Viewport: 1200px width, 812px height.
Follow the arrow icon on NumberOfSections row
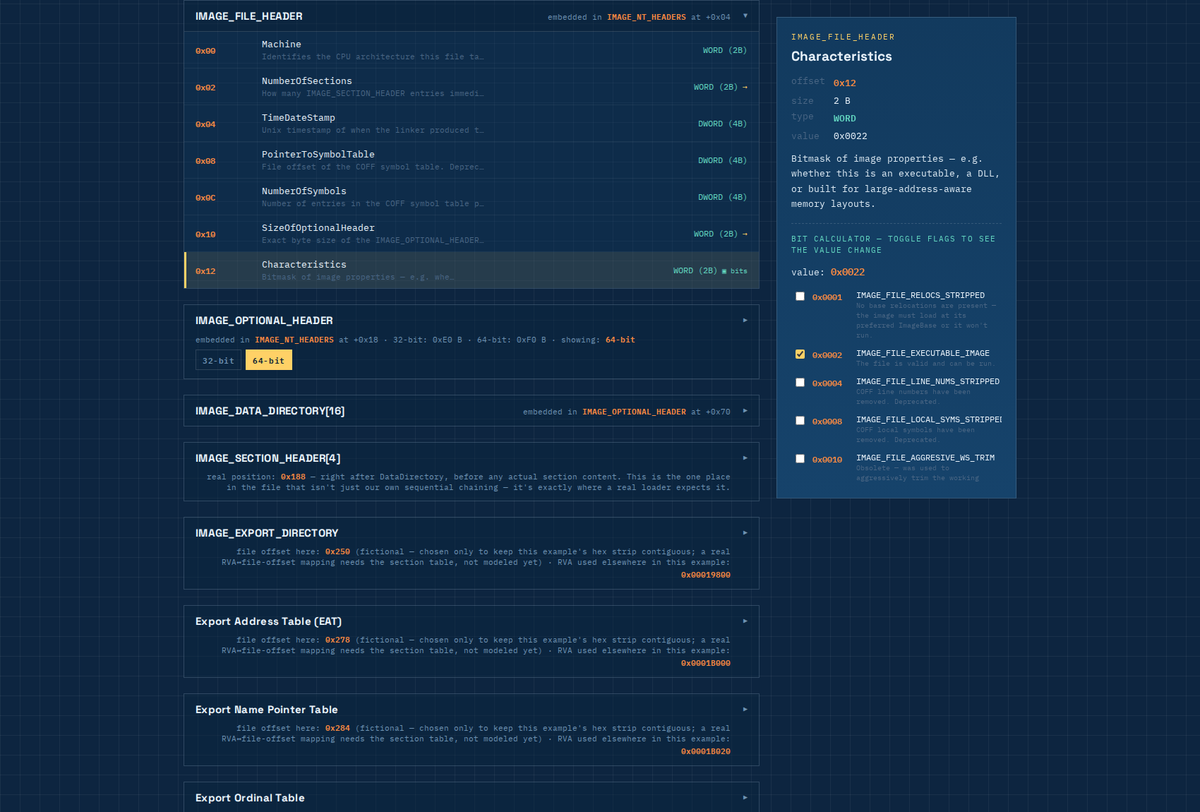[x=744, y=87]
